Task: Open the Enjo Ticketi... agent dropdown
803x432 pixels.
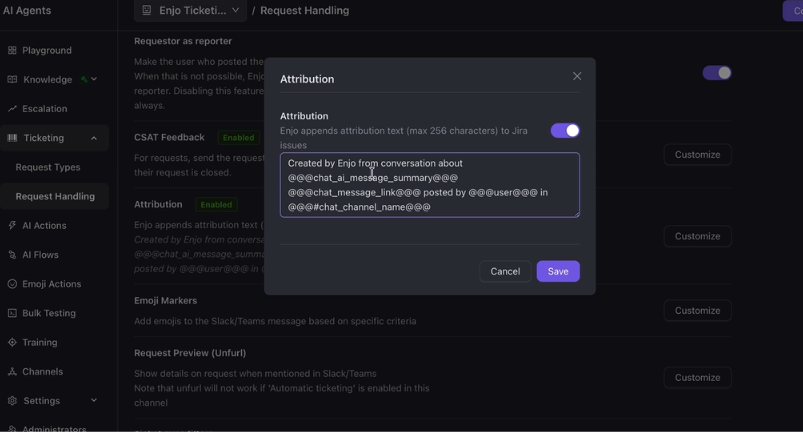Action: (191, 10)
